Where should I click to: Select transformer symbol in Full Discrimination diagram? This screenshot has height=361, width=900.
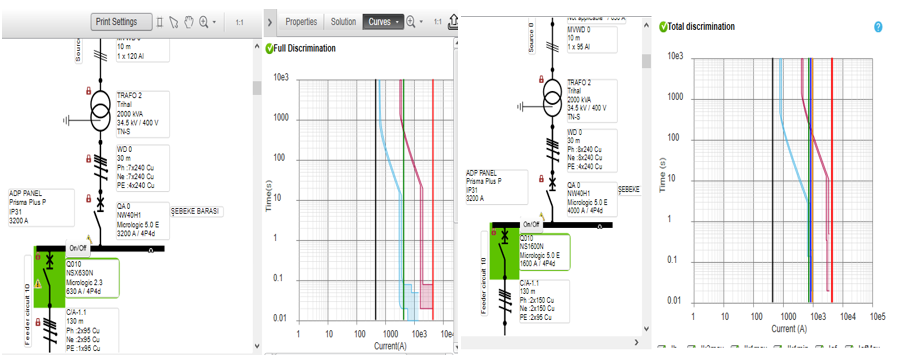100,111
